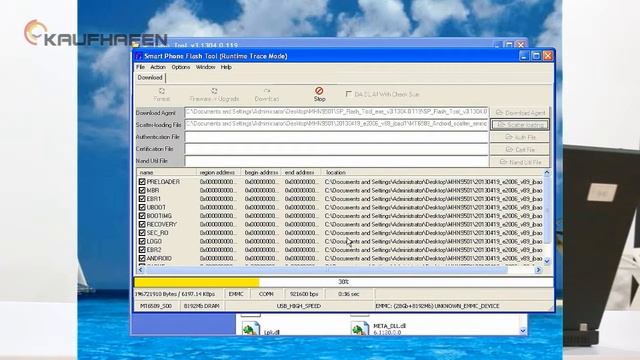Click partition list scroll down arrow

547,261
